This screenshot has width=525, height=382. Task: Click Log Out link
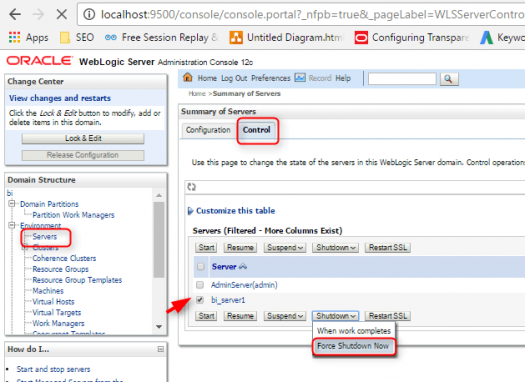point(234,78)
